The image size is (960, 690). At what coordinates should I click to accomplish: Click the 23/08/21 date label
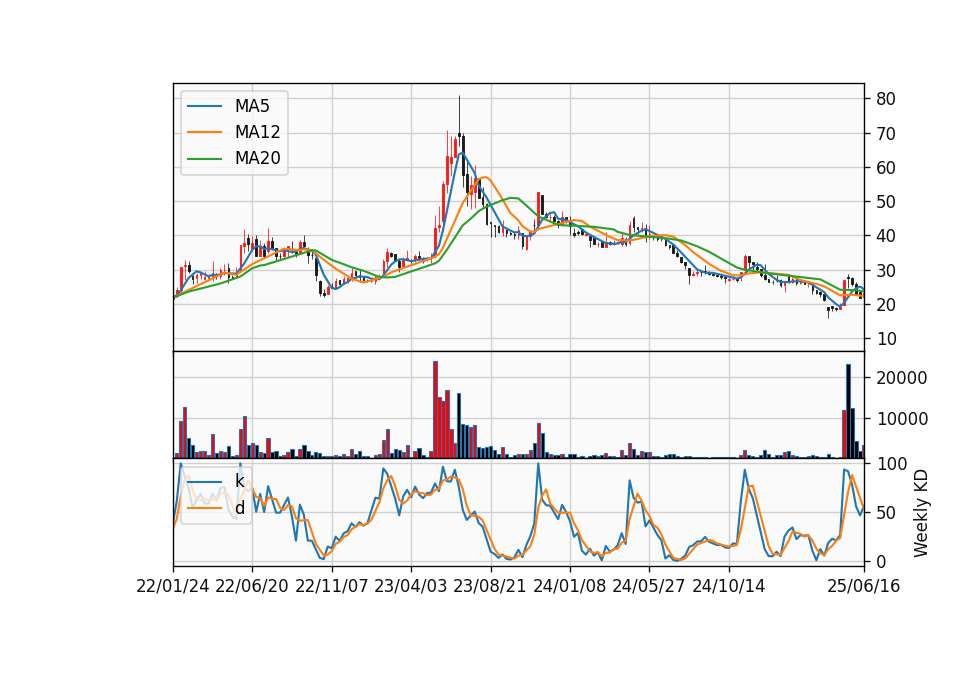point(490,587)
